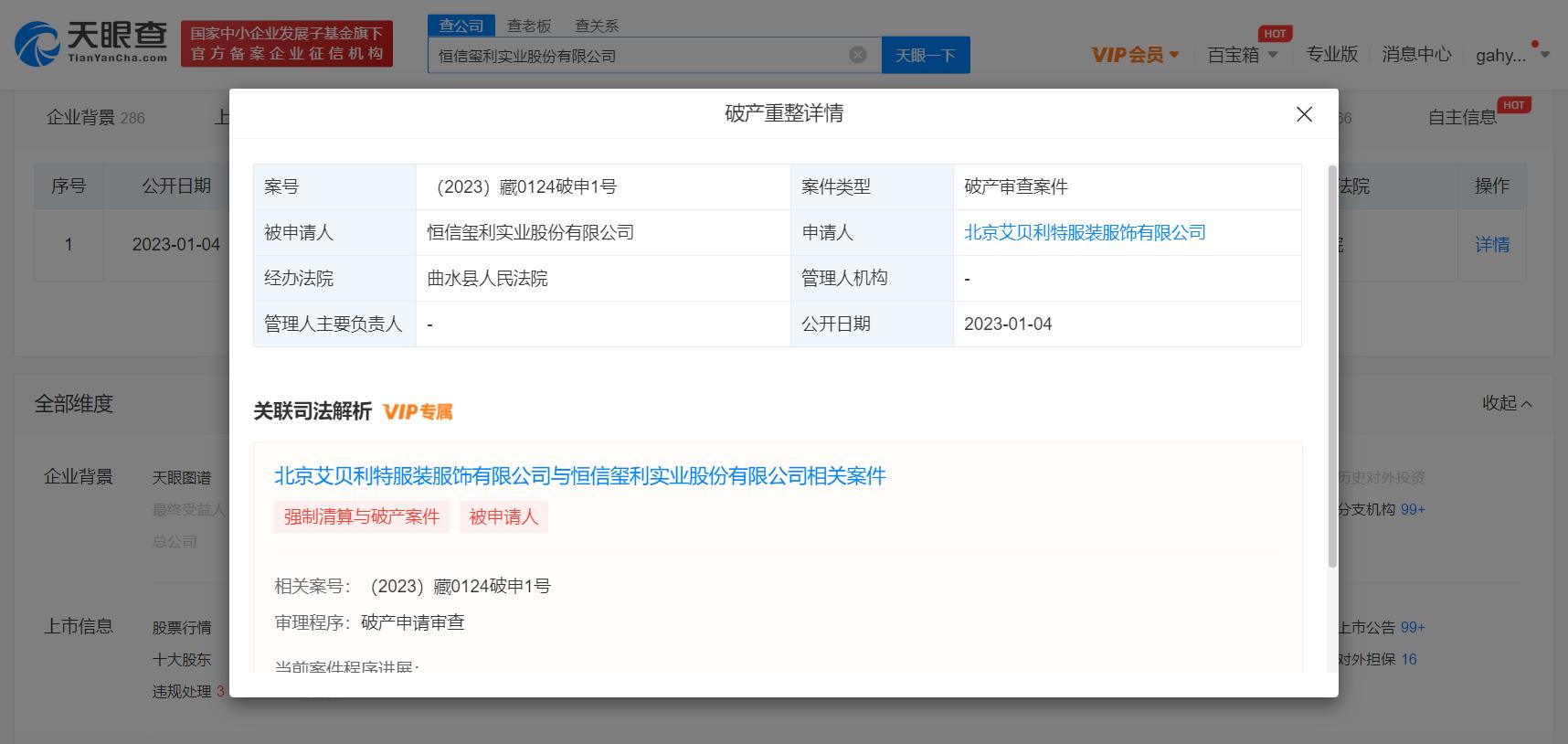Open 上市公告 99+ link
Viewport: 1568px width, 744px height.
click(x=1382, y=627)
